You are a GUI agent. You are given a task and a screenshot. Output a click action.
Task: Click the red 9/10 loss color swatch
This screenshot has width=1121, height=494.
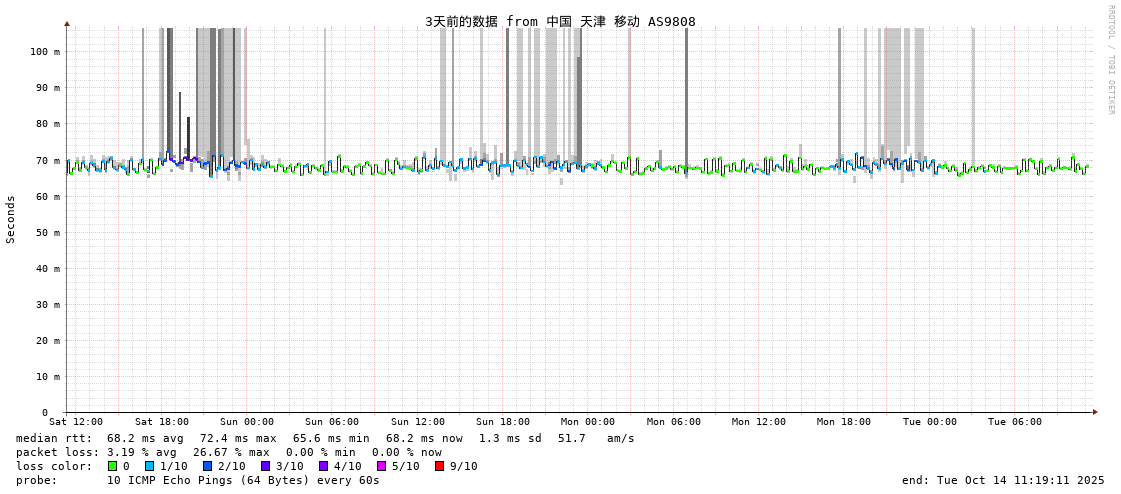pyautogui.click(x=439, y=466)
